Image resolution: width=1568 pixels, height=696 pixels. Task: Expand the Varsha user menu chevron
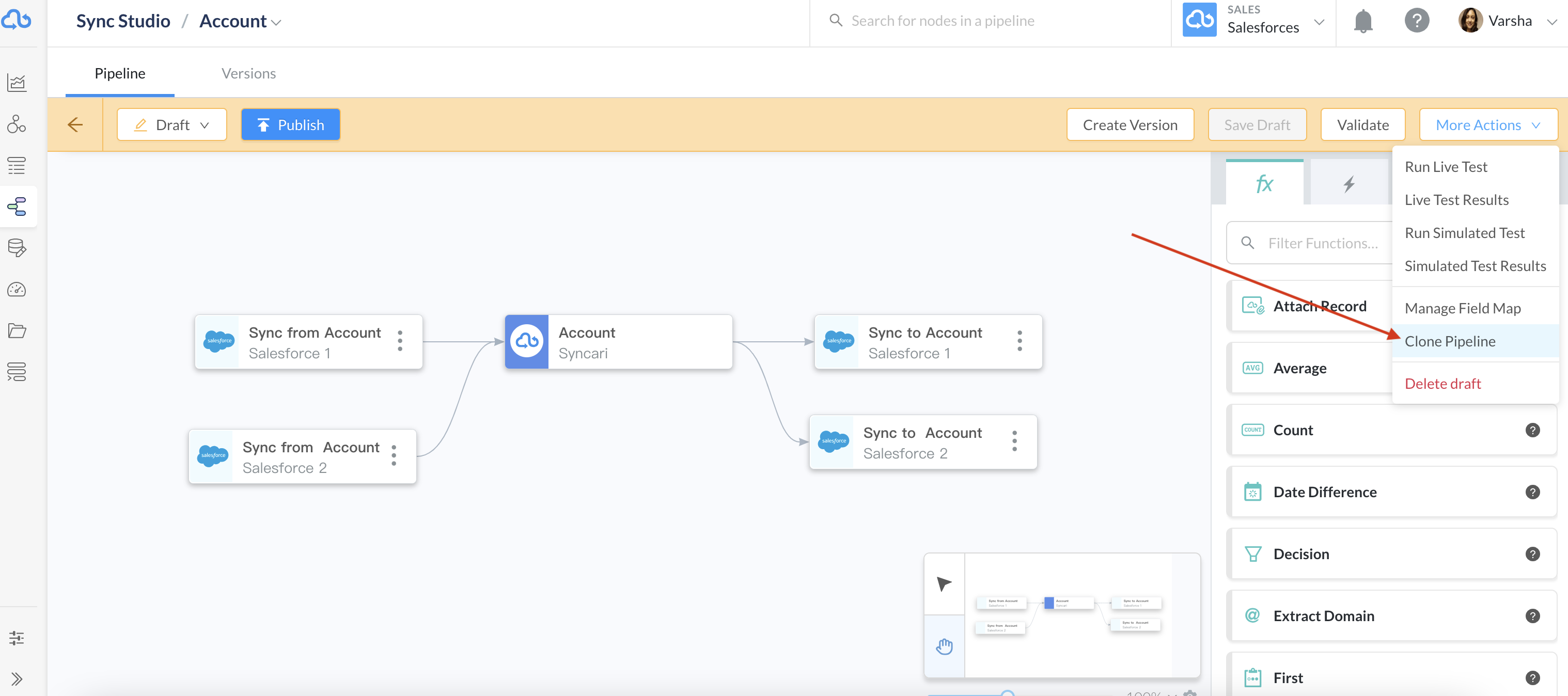[1551, 22]
